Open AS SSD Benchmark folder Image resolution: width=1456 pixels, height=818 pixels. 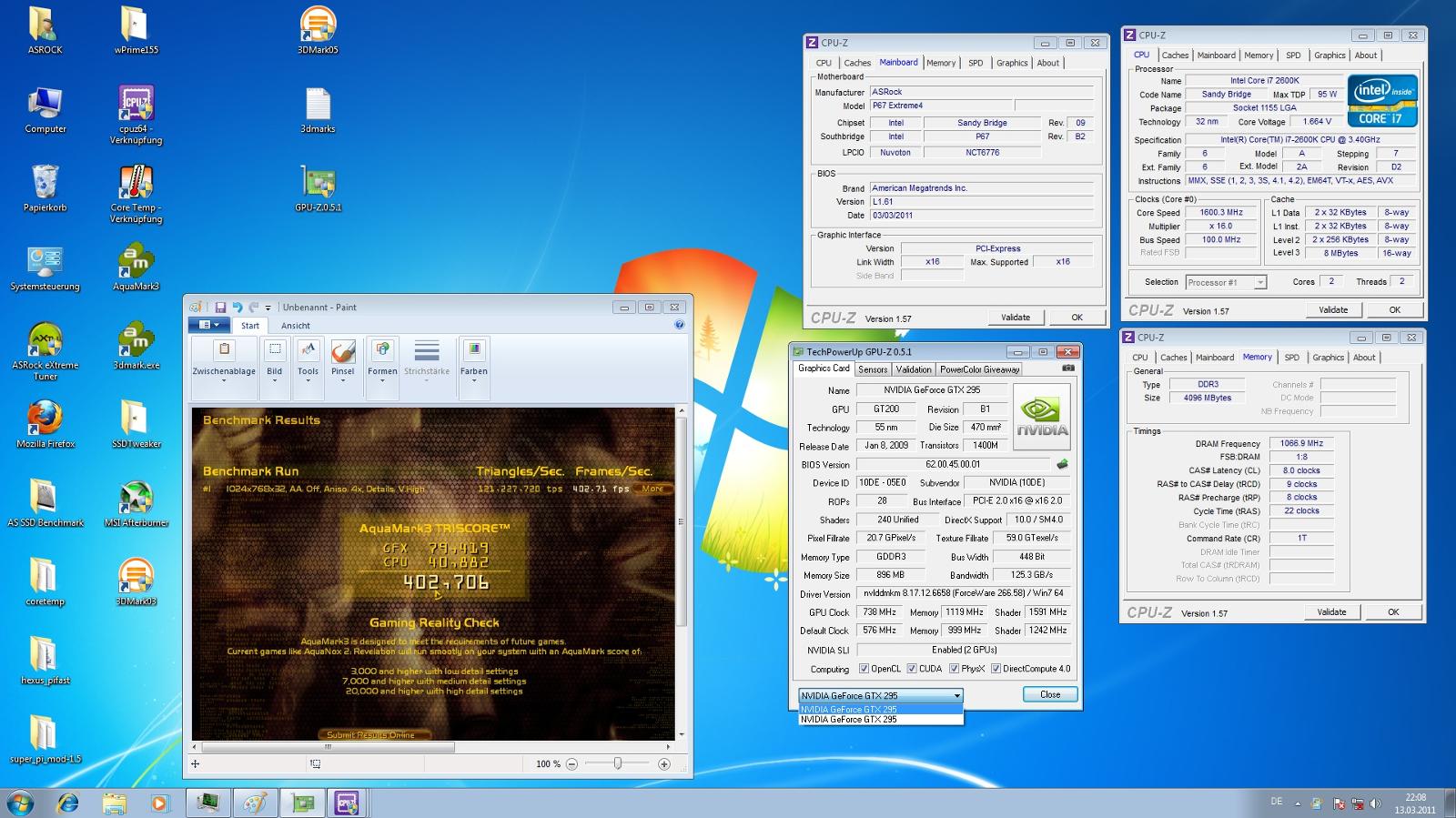45,503
